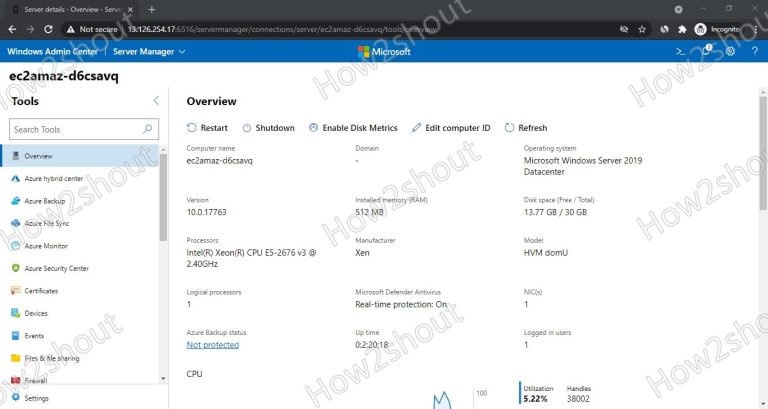Screen dimensions: 768x409
Task: Click CPU utilization value 5.22%
Action: click(x=535, y=399)
